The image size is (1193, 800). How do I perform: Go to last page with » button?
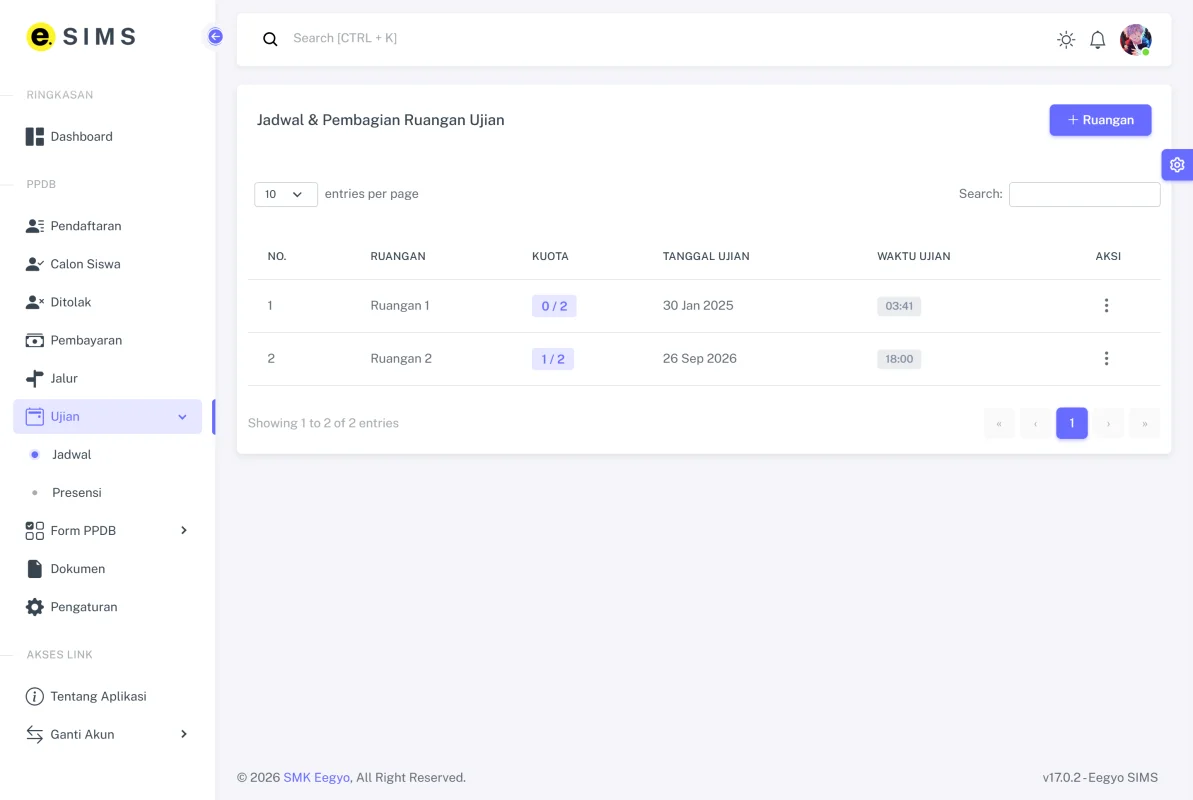pos(1144,423)
